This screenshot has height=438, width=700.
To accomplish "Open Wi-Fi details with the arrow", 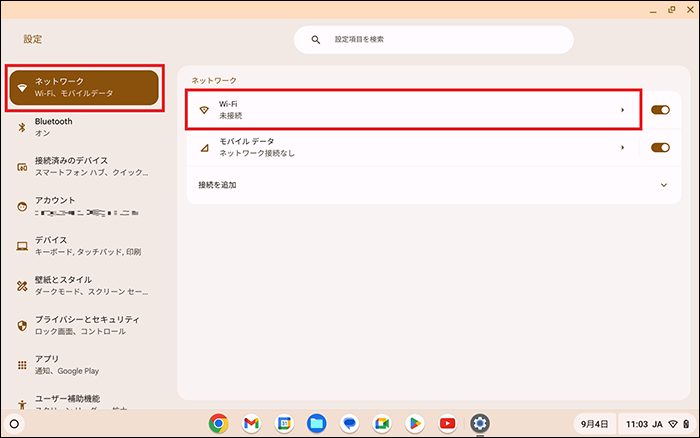I will tap(622, 109).
